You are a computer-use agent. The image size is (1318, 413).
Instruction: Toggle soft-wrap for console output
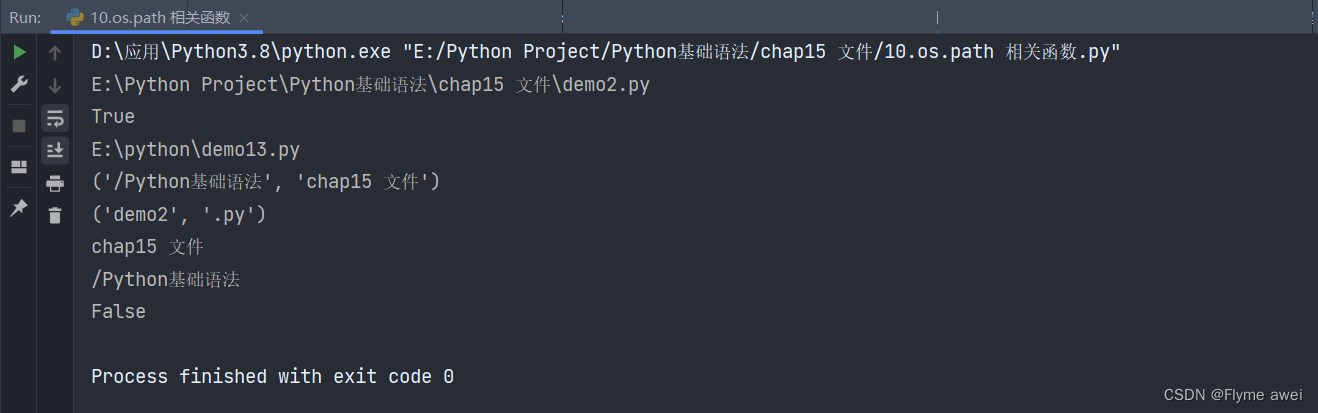point(55,118)
